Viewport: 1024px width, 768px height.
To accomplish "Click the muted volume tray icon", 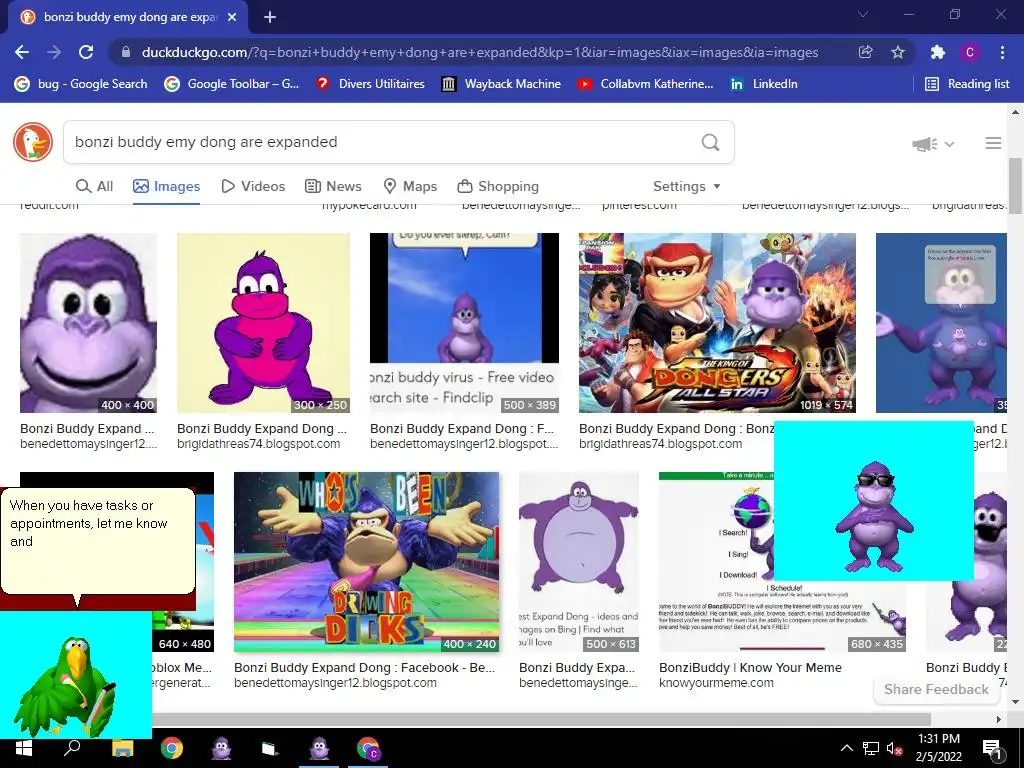I will point(894,748).
